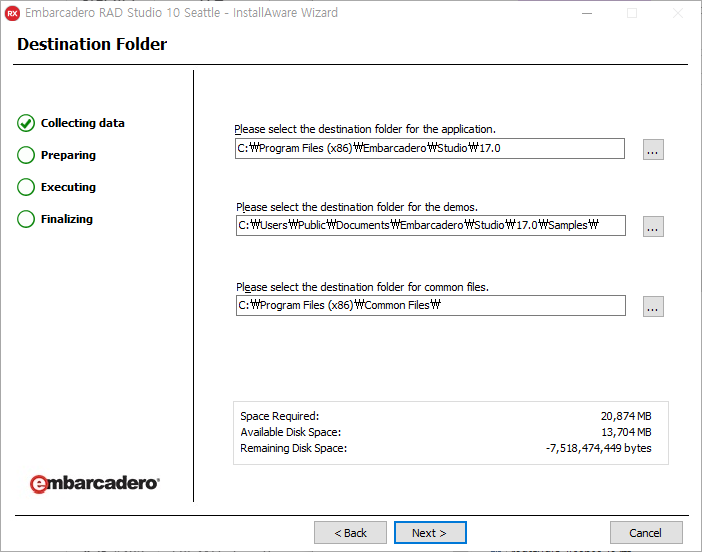Screen dimensions: 702x552
Task: Browse for the common files folder
Action: (653, 306)
